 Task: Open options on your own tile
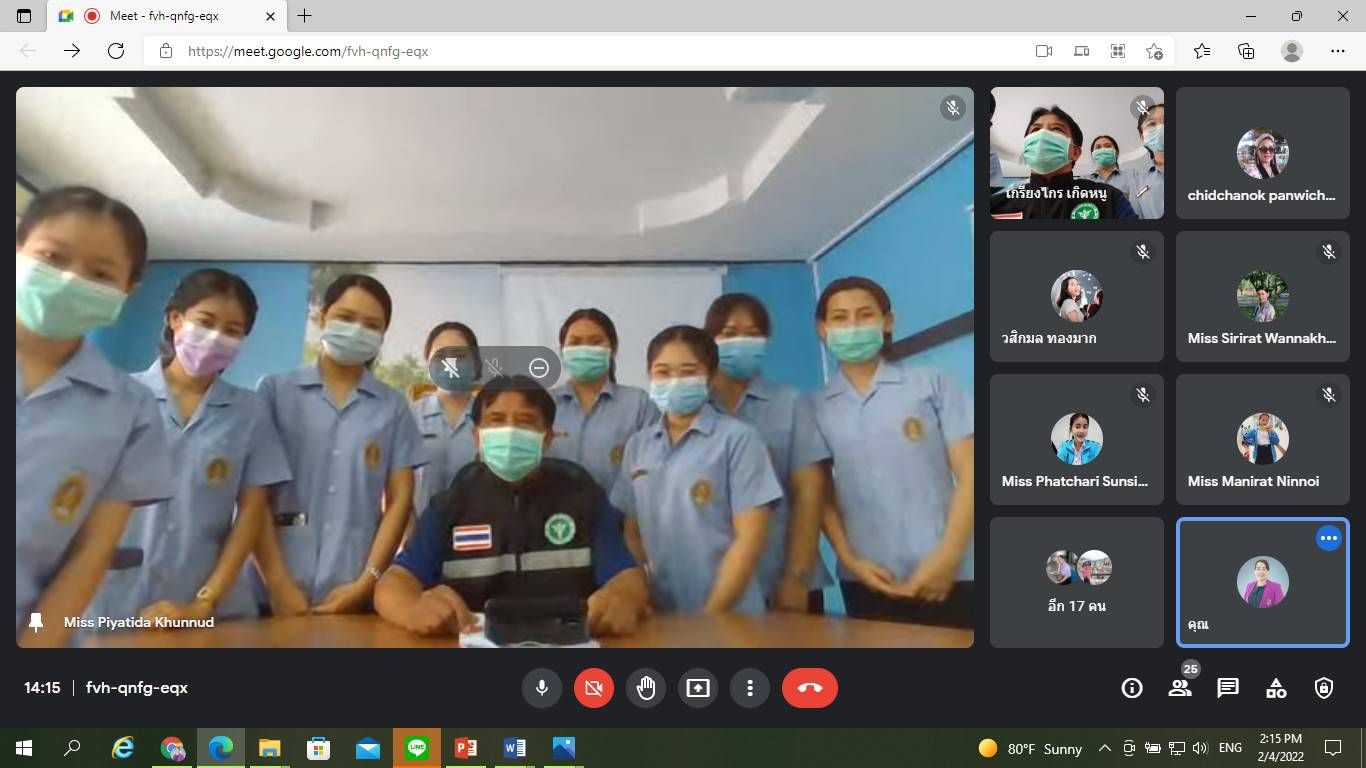[x=1328, y=538]
